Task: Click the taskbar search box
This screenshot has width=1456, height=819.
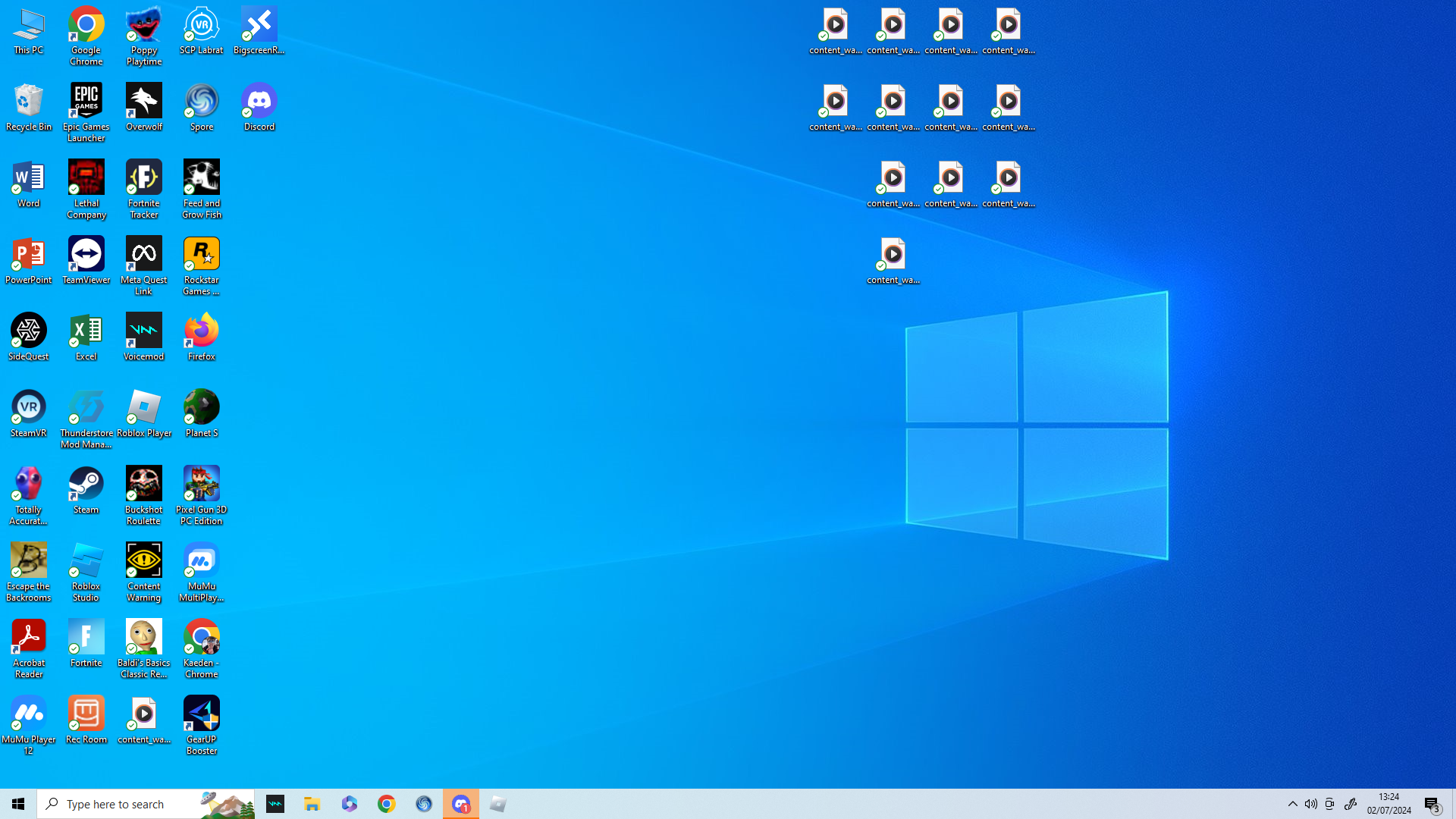Action: click(146, 804)
